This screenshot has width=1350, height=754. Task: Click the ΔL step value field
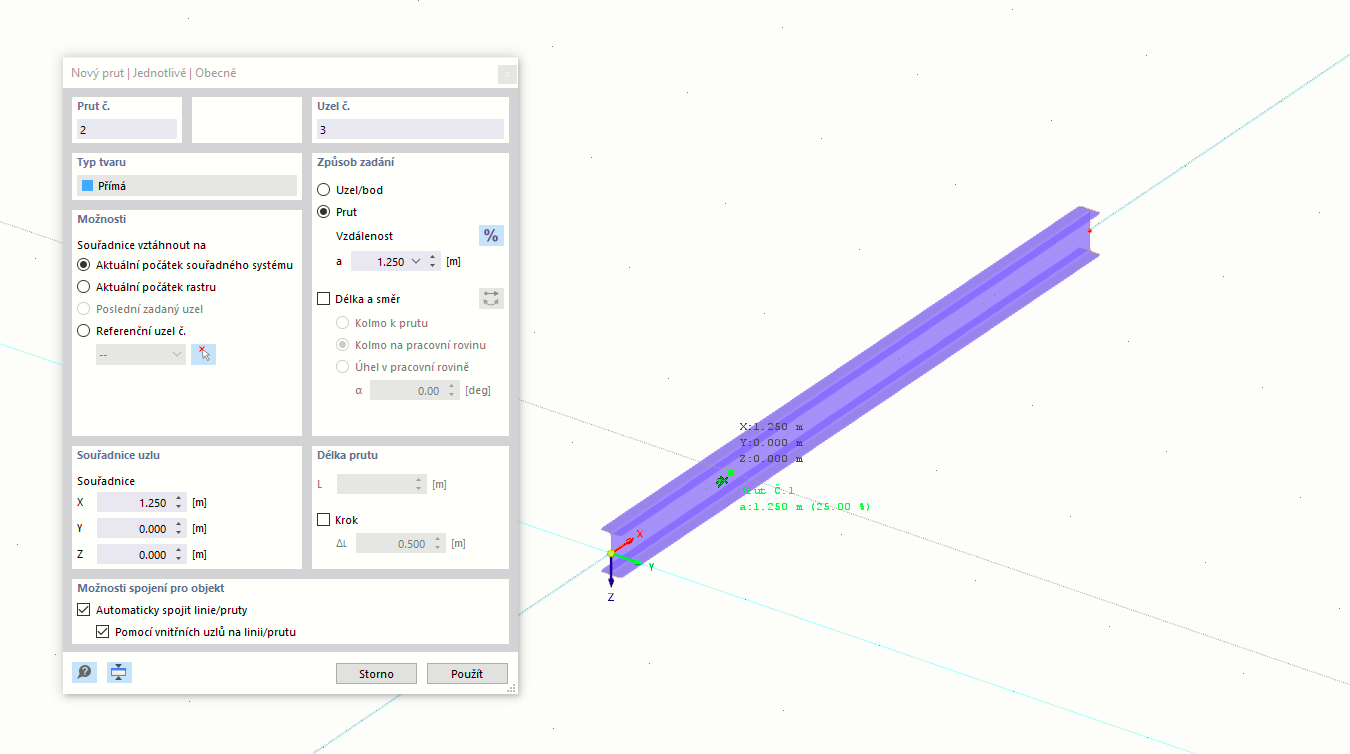point(396,544)
